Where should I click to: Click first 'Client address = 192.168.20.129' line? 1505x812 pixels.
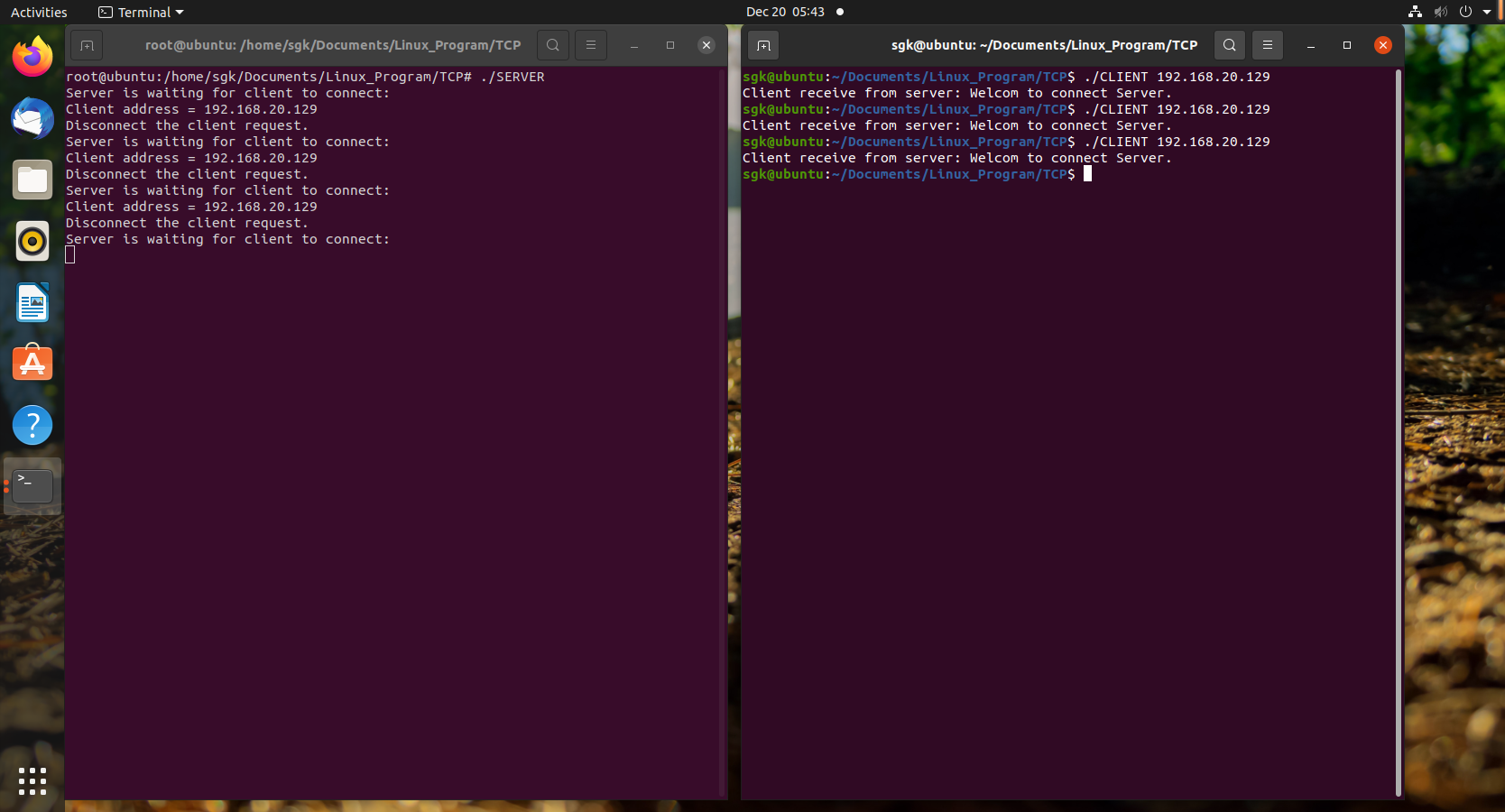191,109
